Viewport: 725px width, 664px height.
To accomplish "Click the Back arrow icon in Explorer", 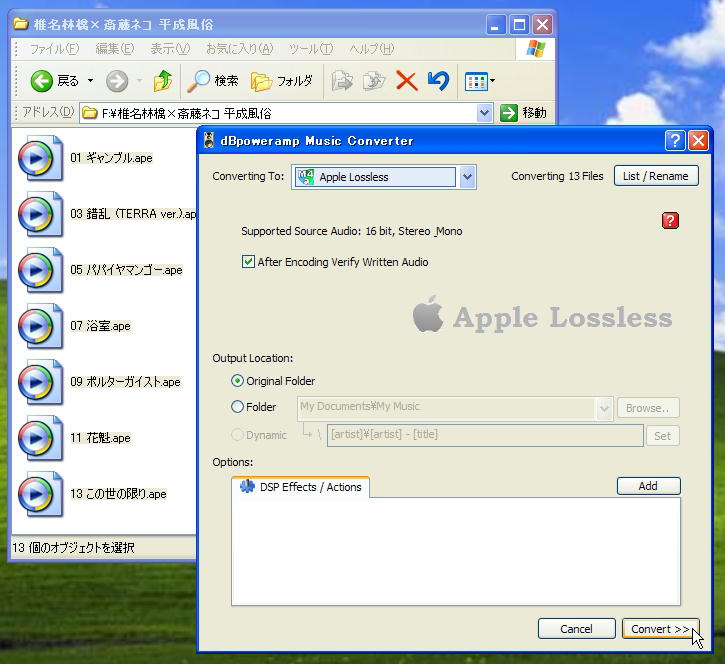I will (x=42, y=81).
